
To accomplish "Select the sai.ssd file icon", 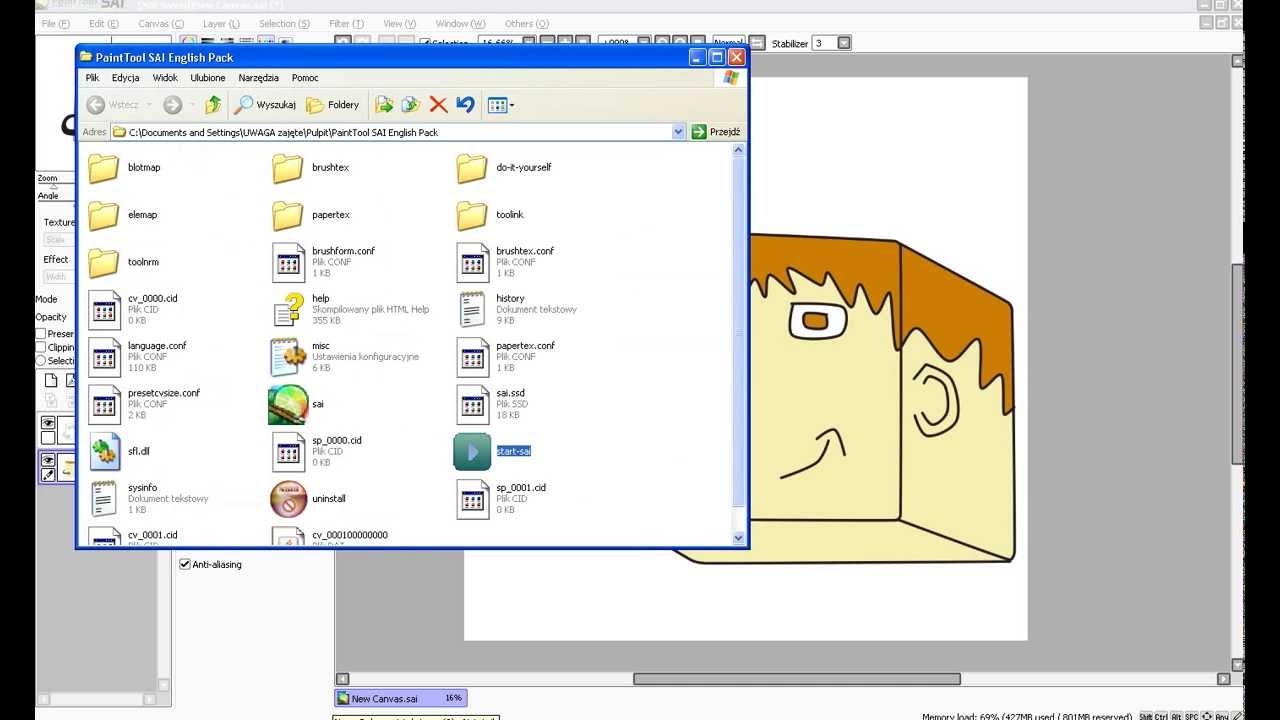I will tap(472, 404).
